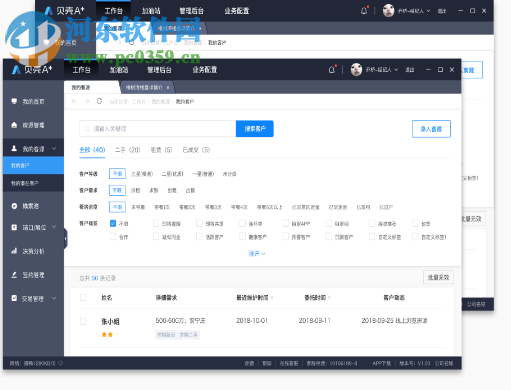Click the 搜索客户 button

(255, 129)
